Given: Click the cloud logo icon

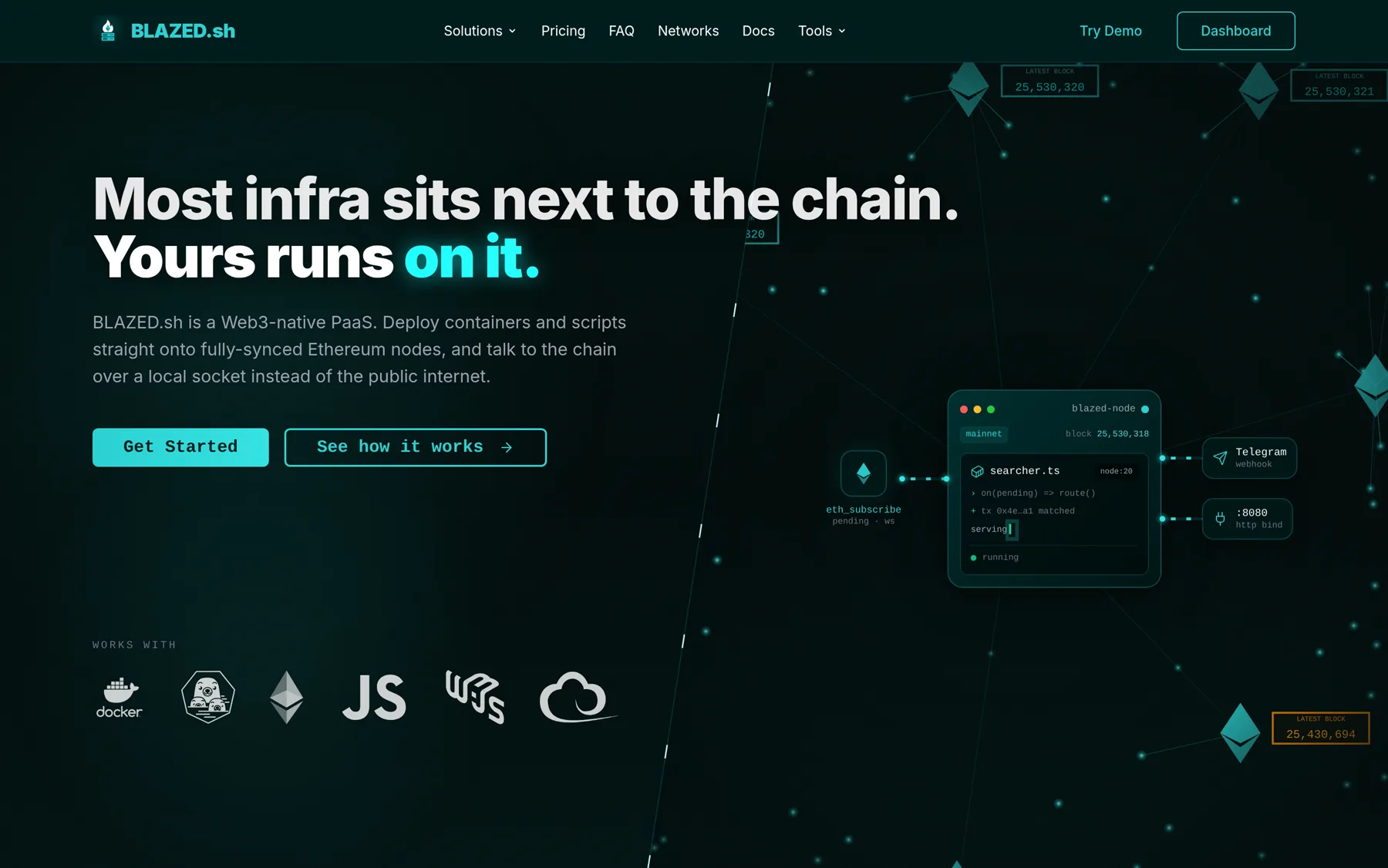Looking at the screenshot, I should 577,698.
